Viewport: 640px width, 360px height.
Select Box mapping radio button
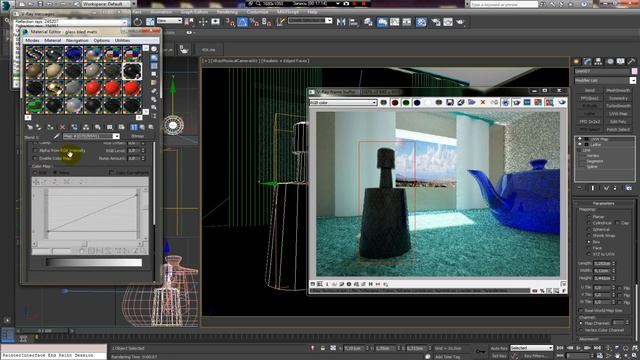click(589, 242)
